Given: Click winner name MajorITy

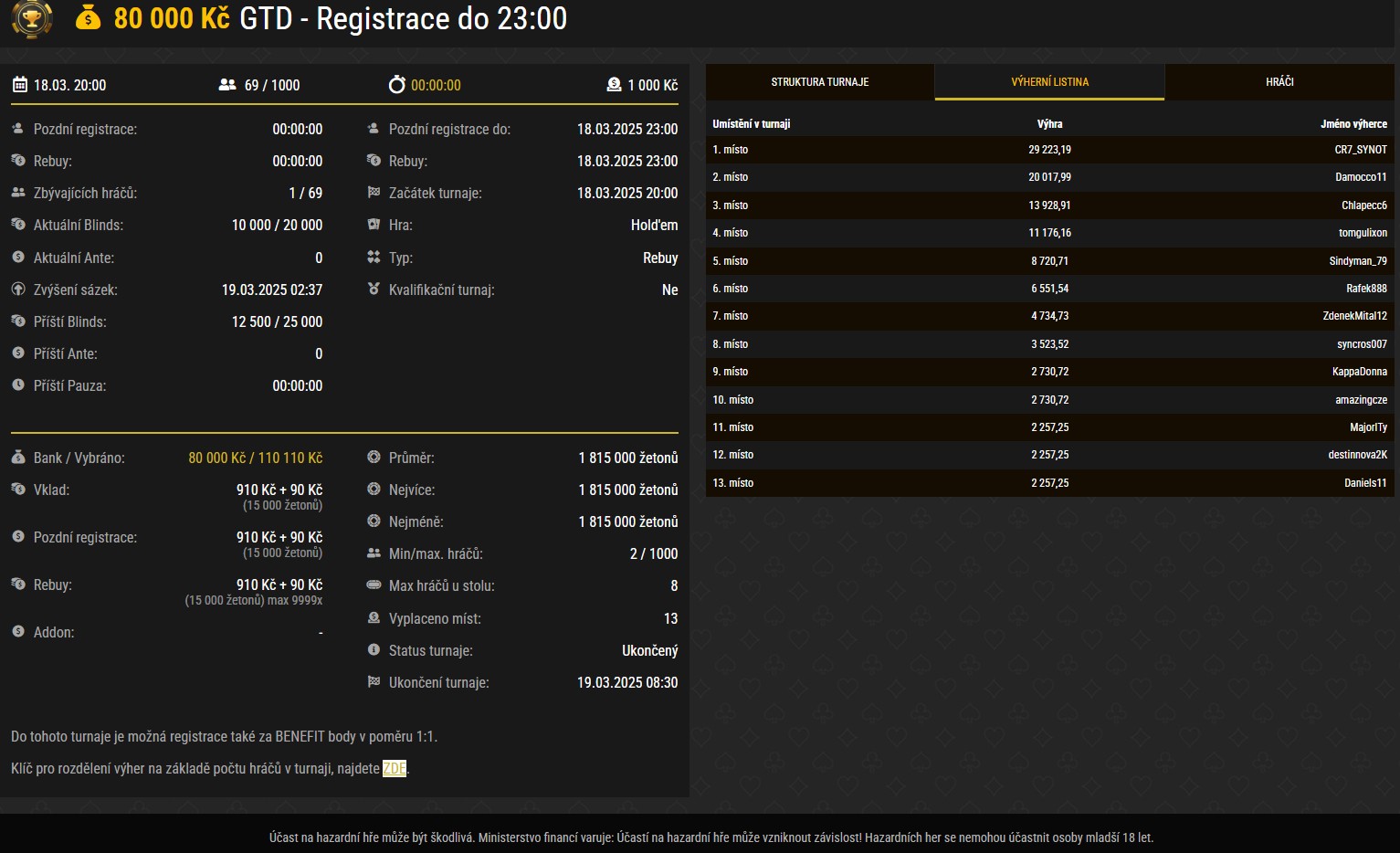Looking at the screenshot, I should pos(1368,427).
